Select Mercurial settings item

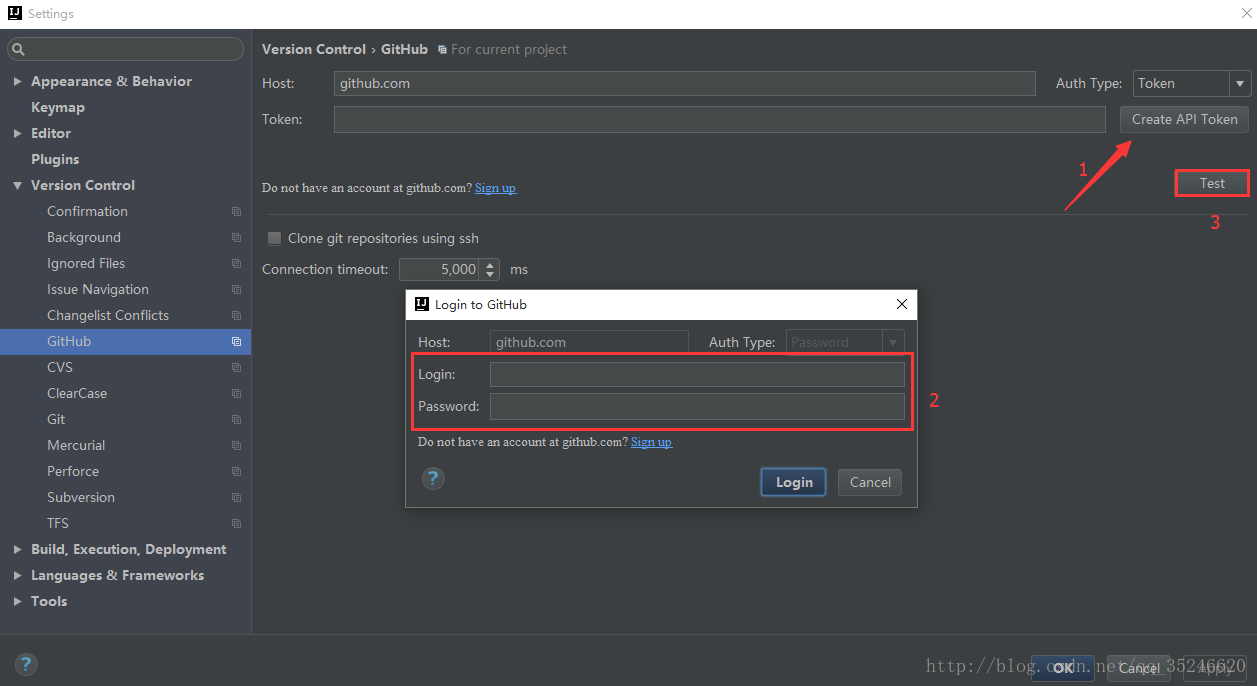tap(76, 446)
